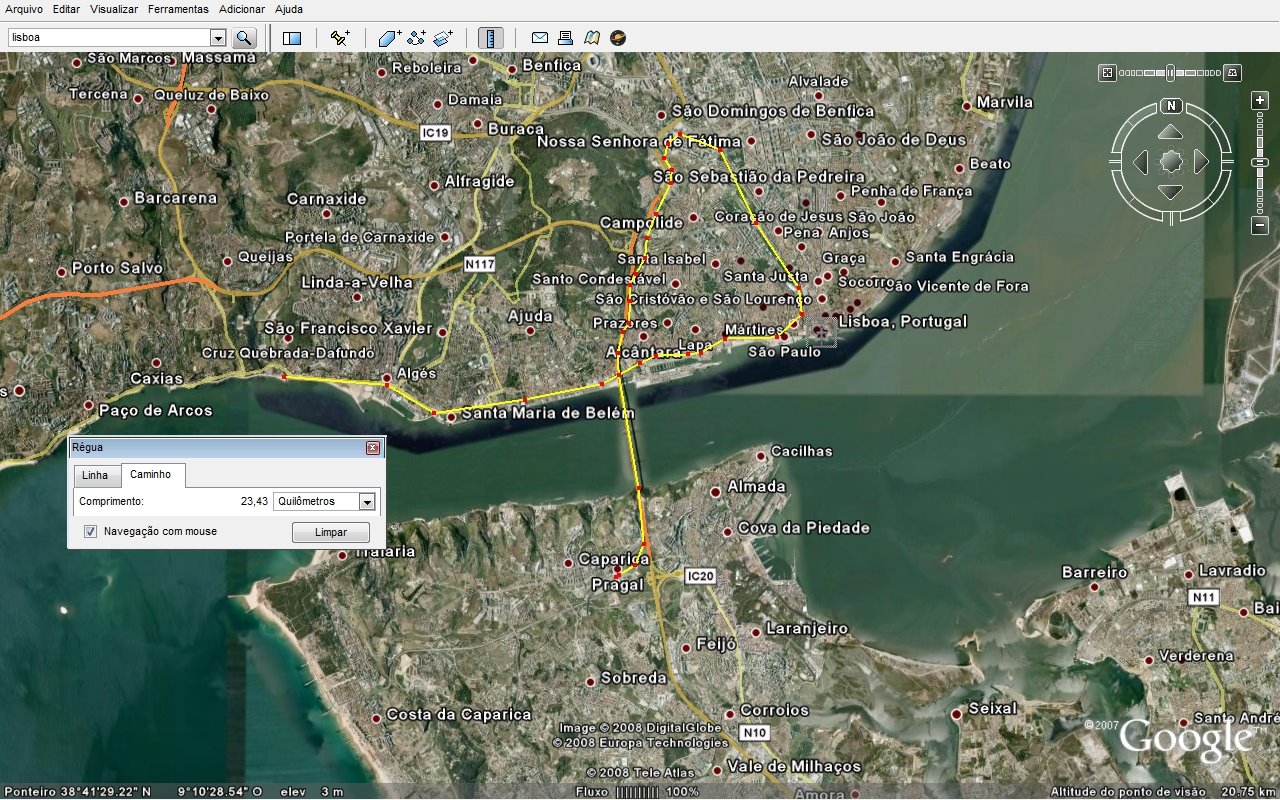Viewport: 1280px width, 800px height.
Task: Click the look up arrow on compass
Action: coord(1171,133)
